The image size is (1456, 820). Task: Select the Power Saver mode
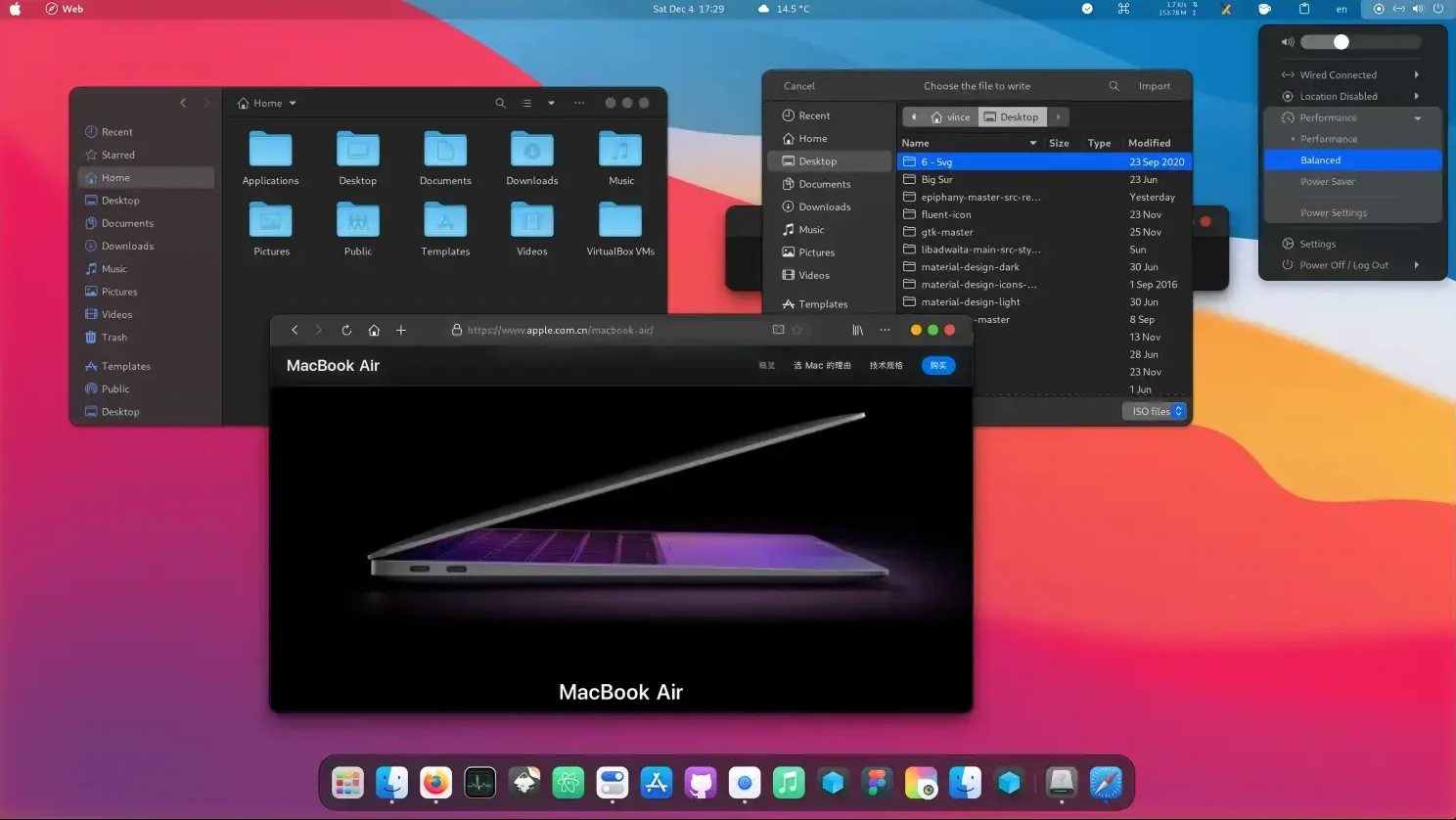click(x=1327, y=182)
